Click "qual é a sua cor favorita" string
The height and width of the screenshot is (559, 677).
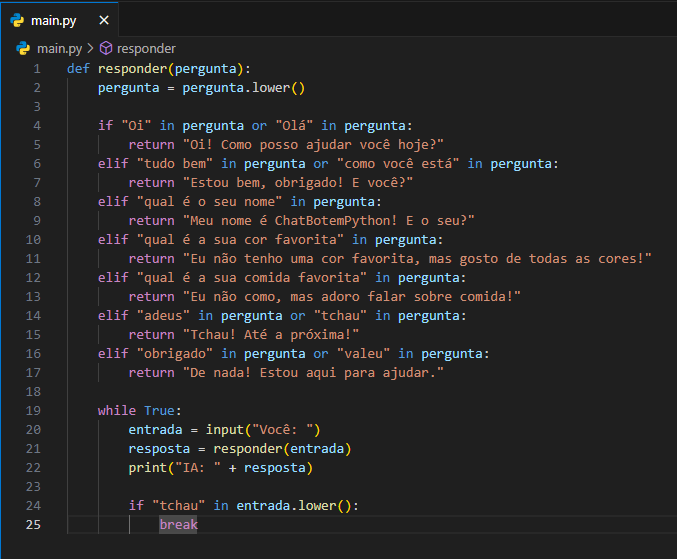pyautogui.click(x=240, y=240)
